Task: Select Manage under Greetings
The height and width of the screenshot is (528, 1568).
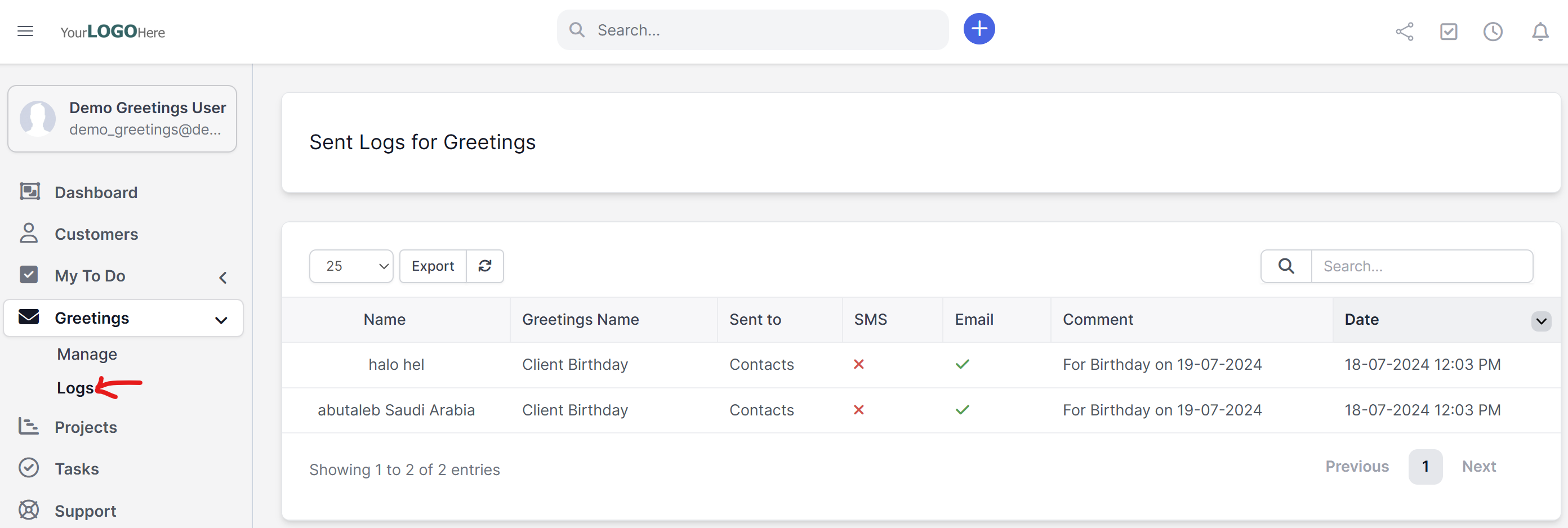Action: (x=87, y=354)
